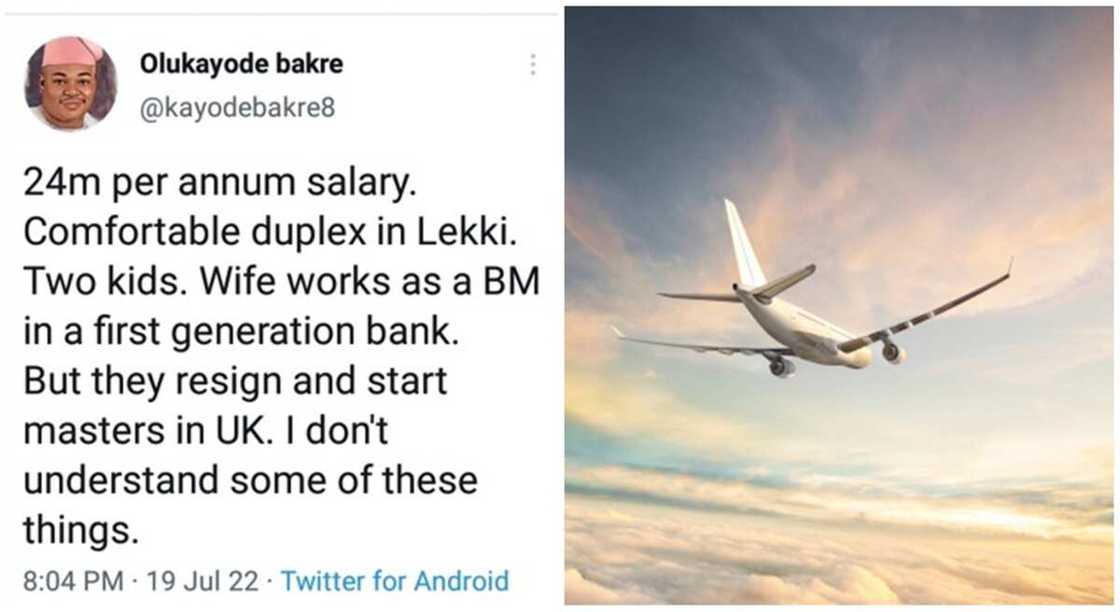This screenshot has width=1120, height=612.
Task: Visit the @kayodebakre8 handle
Action: point(236,108)
